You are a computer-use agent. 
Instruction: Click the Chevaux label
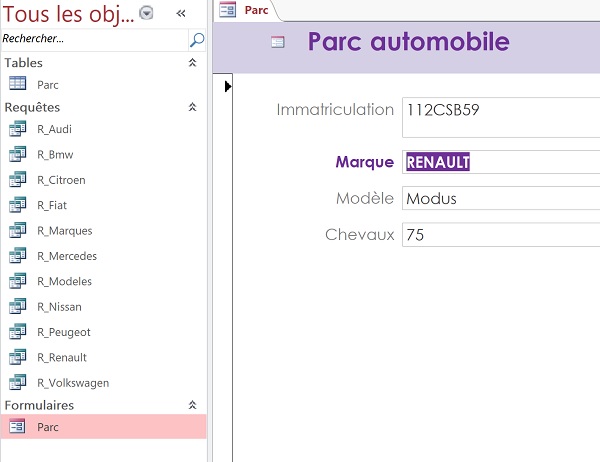pos(360,235)
